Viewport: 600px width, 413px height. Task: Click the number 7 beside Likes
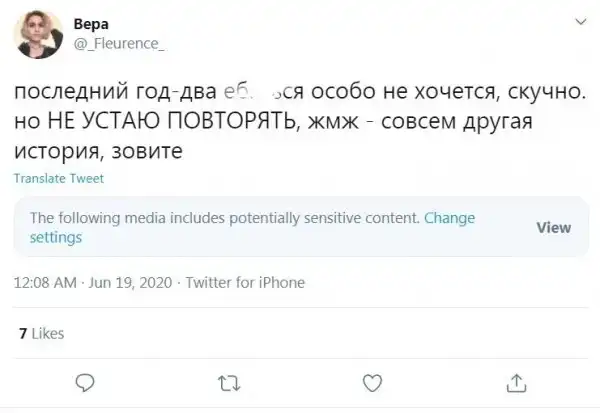pyautogui.click(x=22, y=333)
